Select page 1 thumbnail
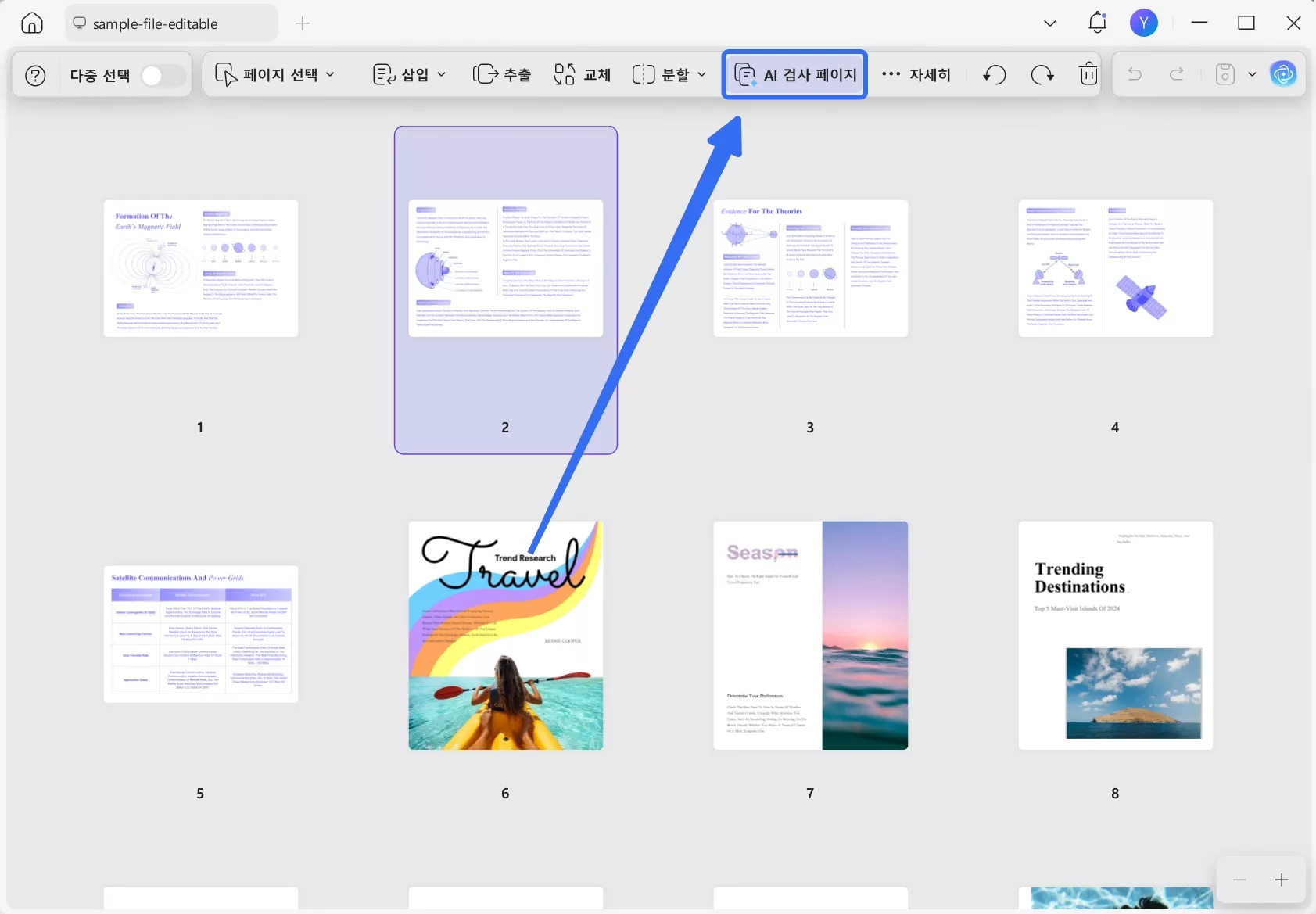1316x914 pixels. [201, 268]
